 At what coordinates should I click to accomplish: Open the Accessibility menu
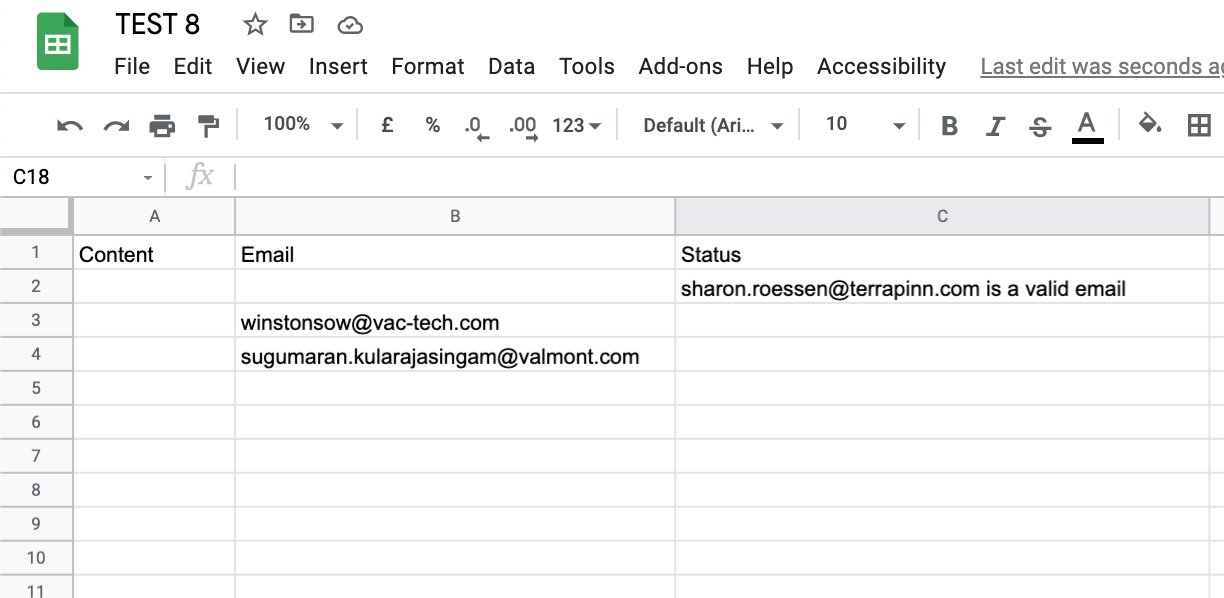[881, 66]
